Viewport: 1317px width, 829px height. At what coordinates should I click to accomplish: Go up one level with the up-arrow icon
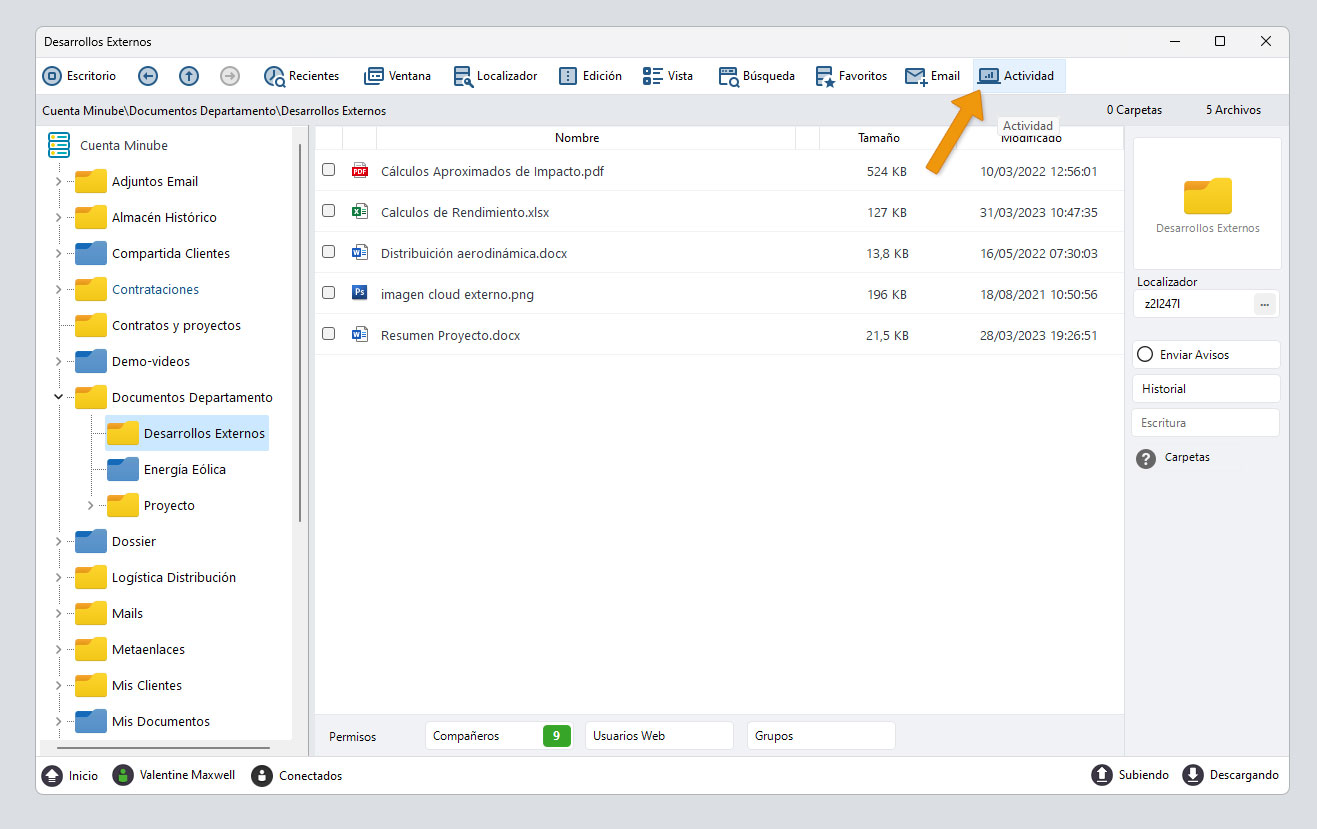coord(189,76)
